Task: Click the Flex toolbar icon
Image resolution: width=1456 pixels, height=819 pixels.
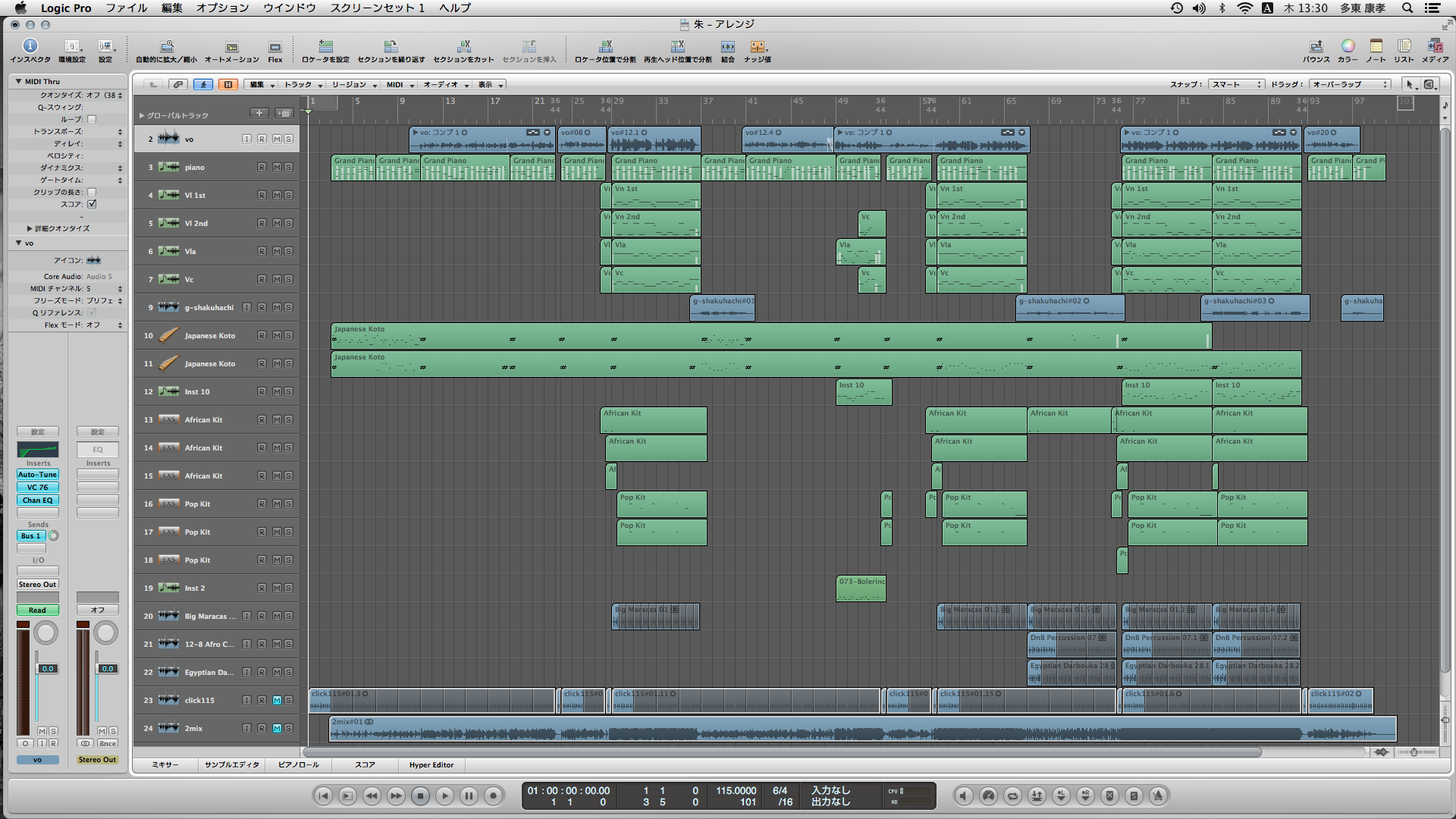Action: pyautogui.click(x=275, y=48)
